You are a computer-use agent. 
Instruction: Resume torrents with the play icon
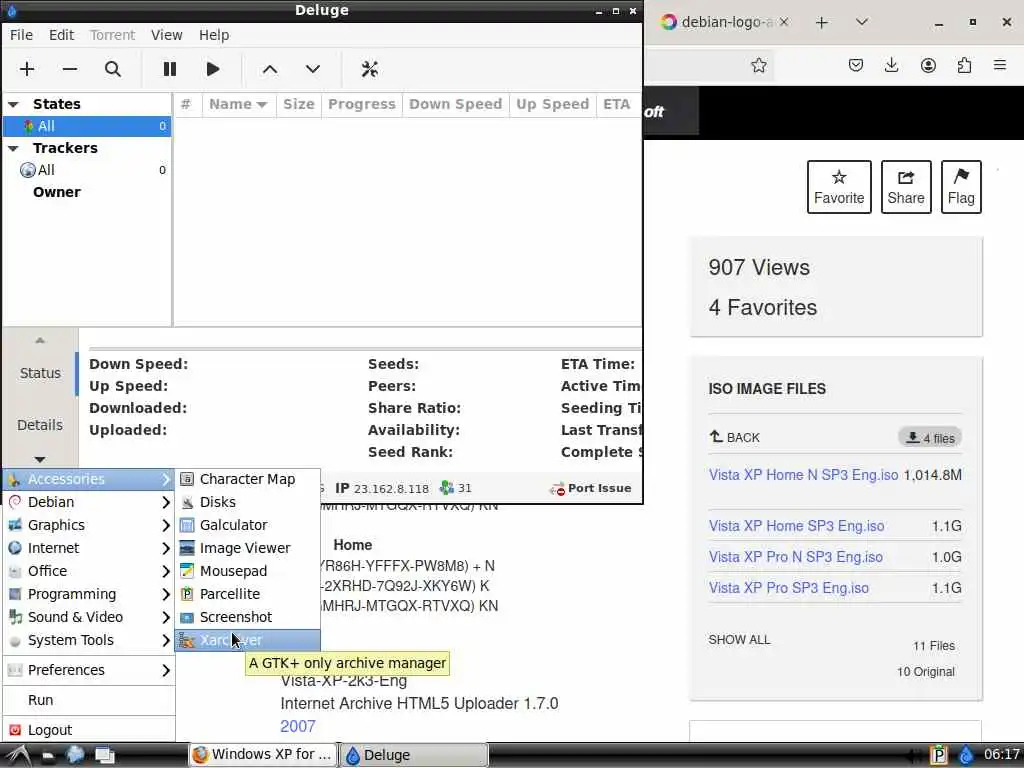[x=213, y=69]
